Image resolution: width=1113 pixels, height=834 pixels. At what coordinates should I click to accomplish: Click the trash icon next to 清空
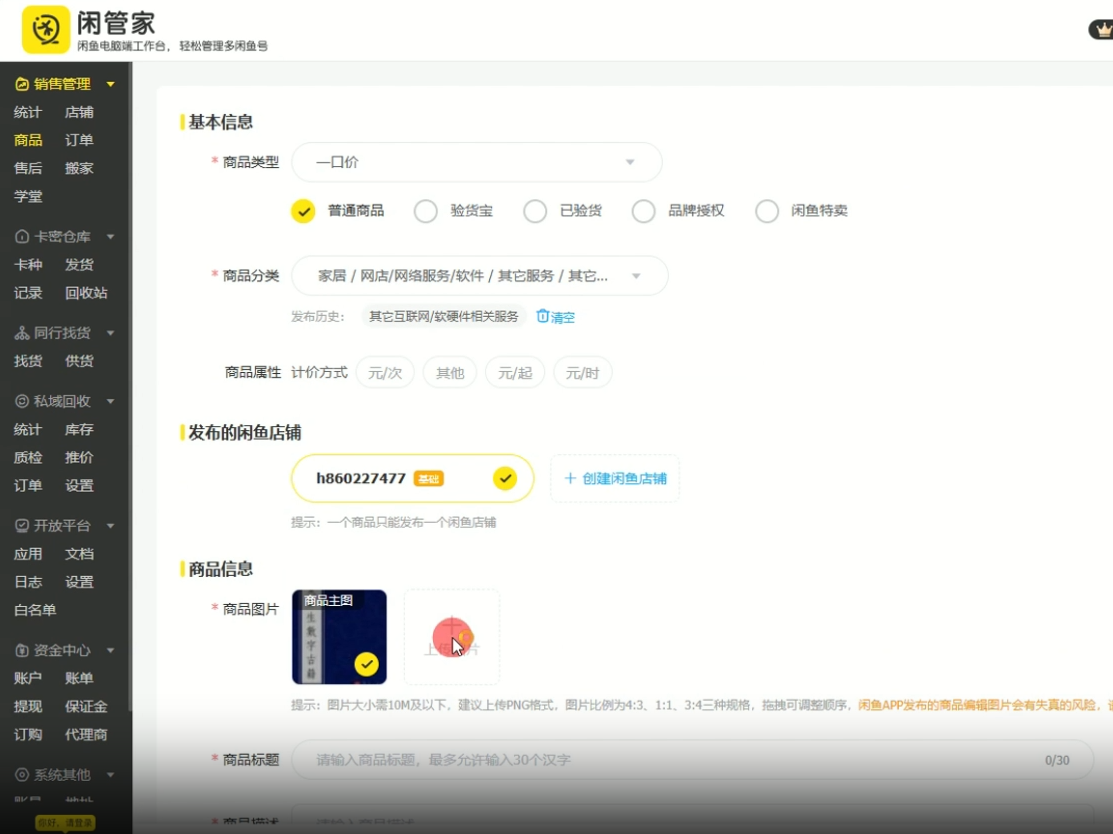[x=542, y=316]
